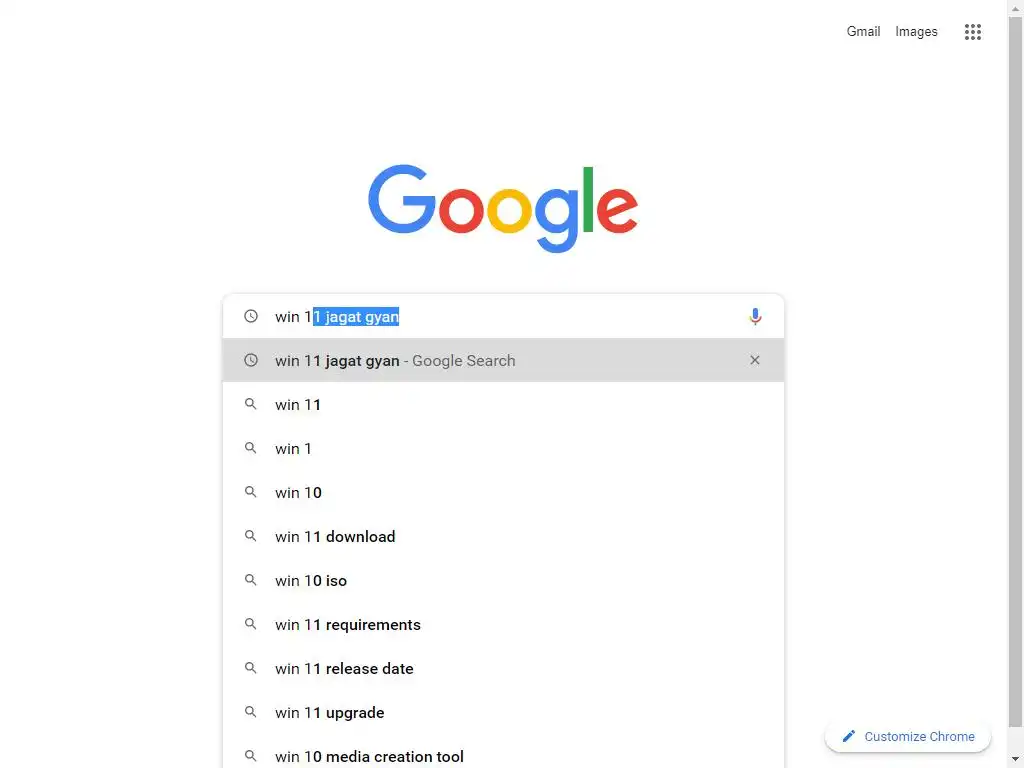The height and width of the screenshot is (768, 1024).
Task: Select the 'win 11 release date' suggestion
Action: tap(344, 669)
